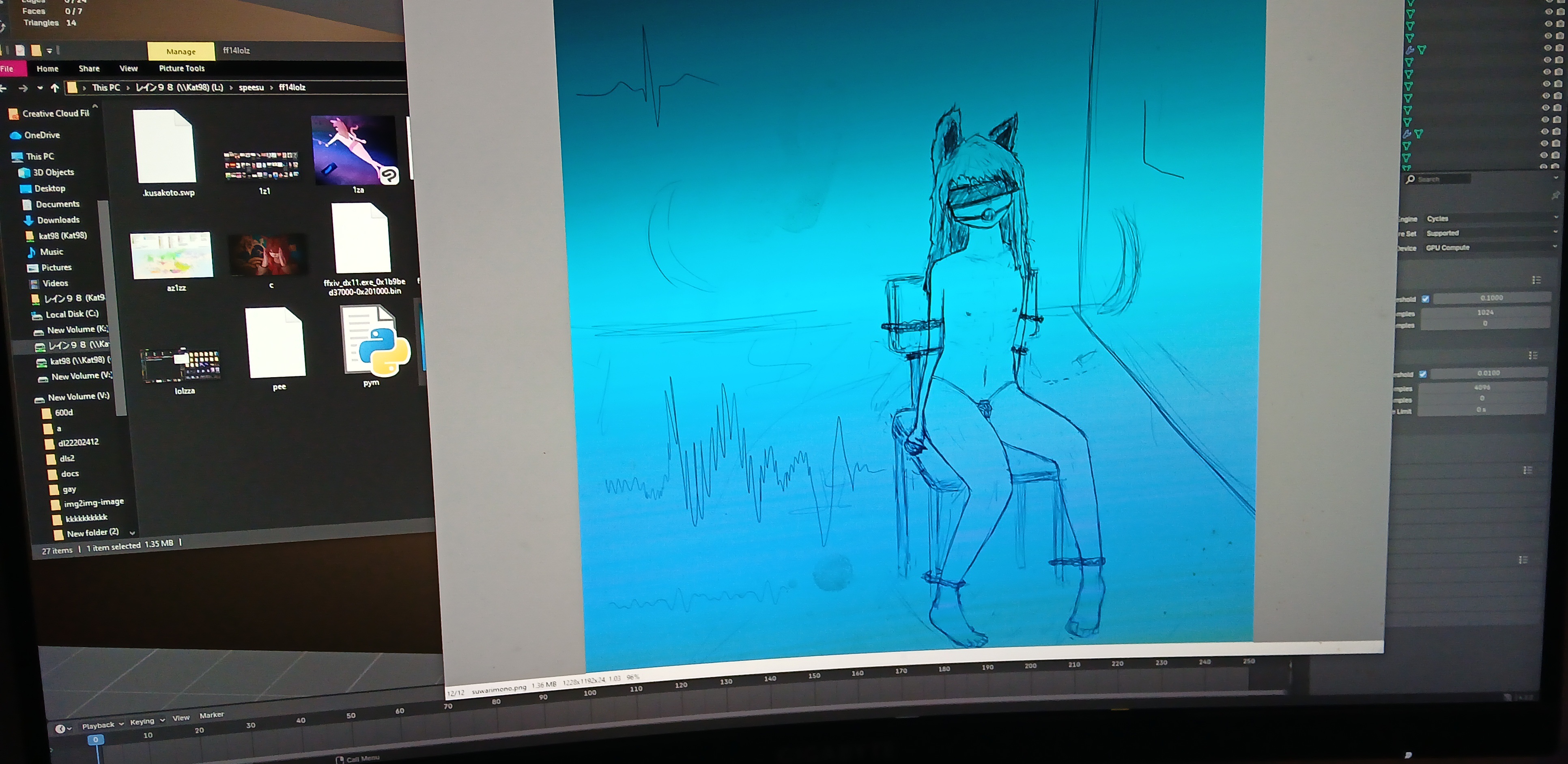
Task: Click the Timeline editor type icon
Action: pyautogui.click(x=61, y=729)
